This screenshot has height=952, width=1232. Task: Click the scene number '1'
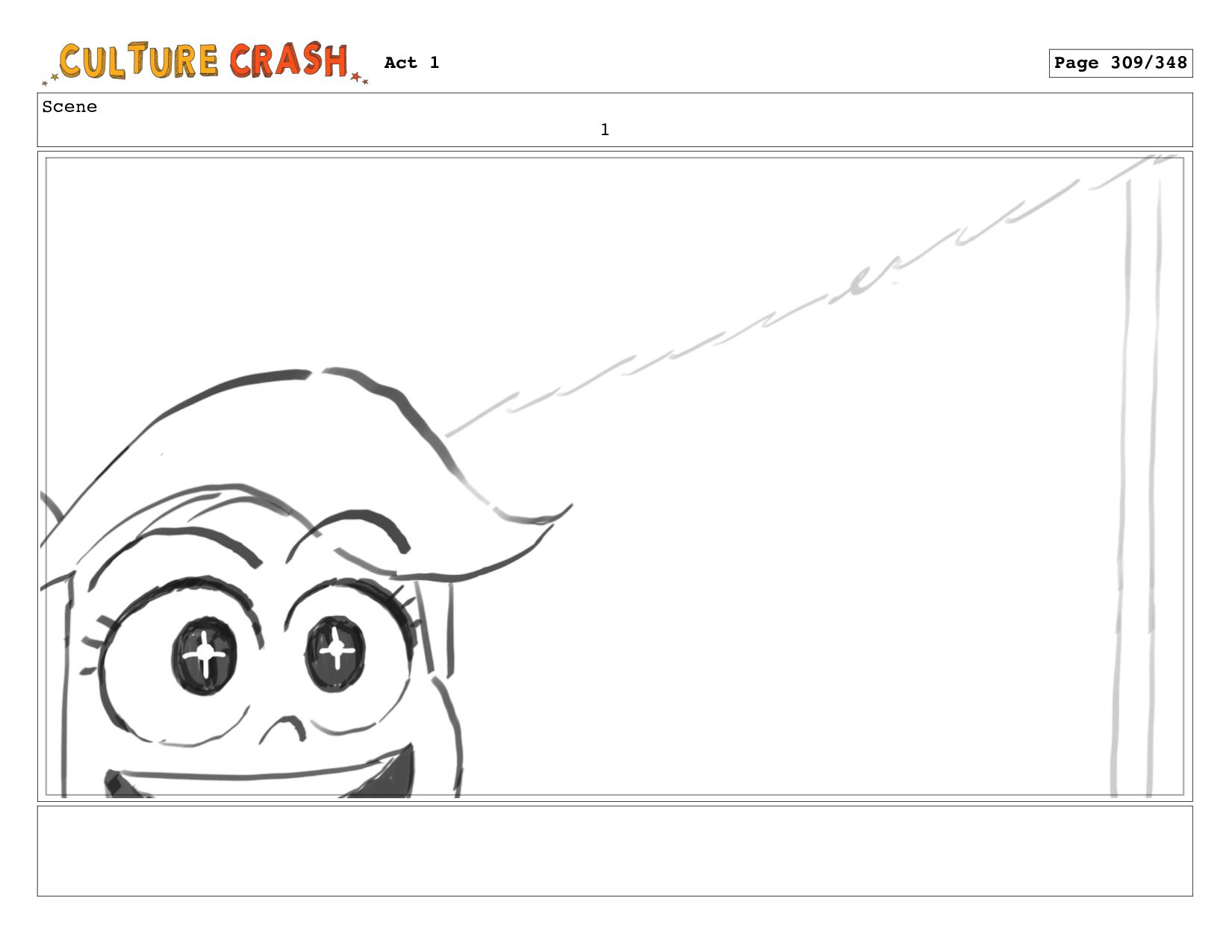pos(605,130)
